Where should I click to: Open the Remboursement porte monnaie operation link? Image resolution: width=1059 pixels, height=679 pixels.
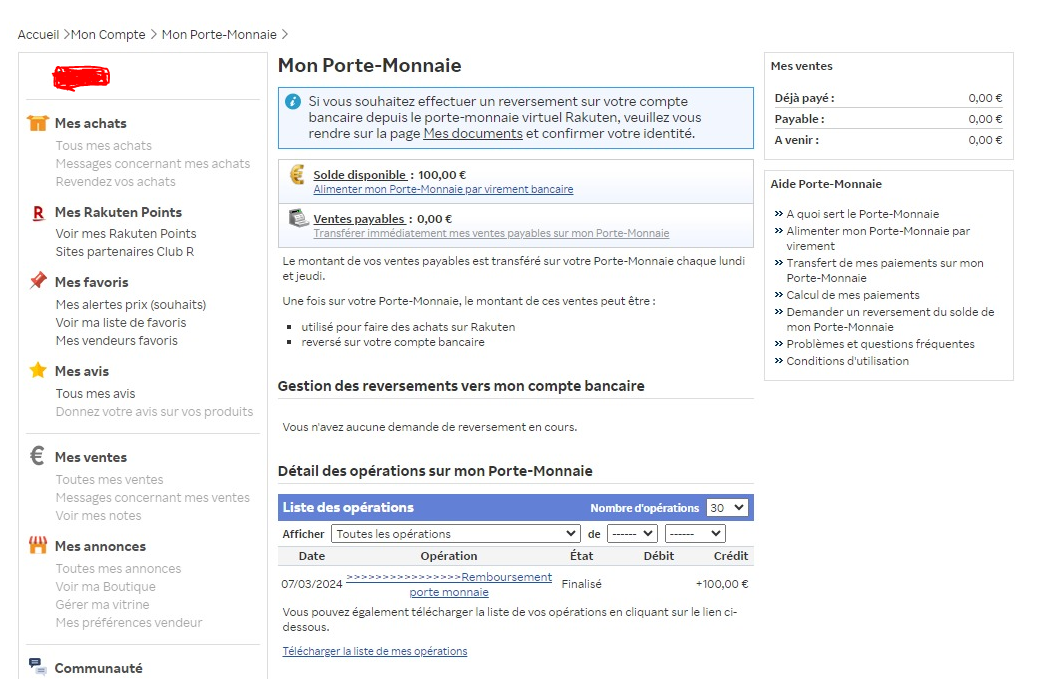tap(448, 584)
